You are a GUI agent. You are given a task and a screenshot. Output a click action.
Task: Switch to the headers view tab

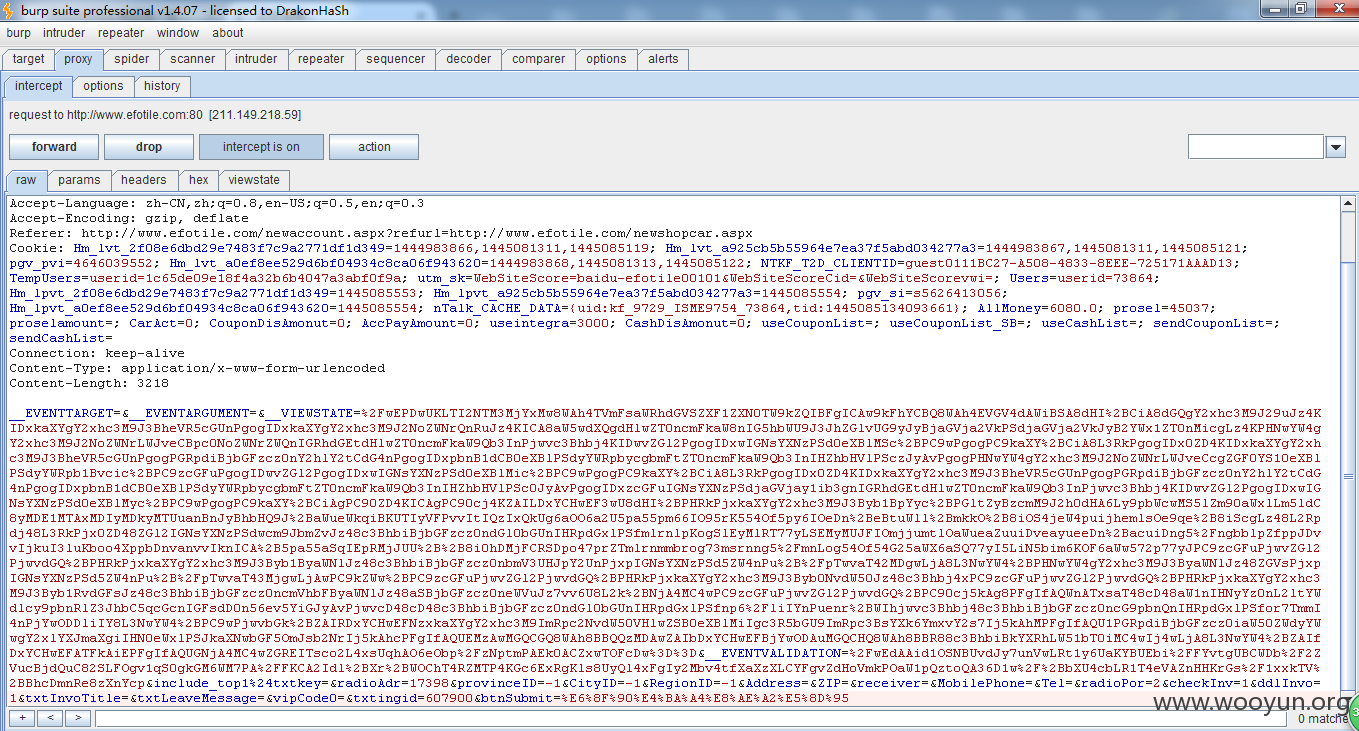[144, 180]
